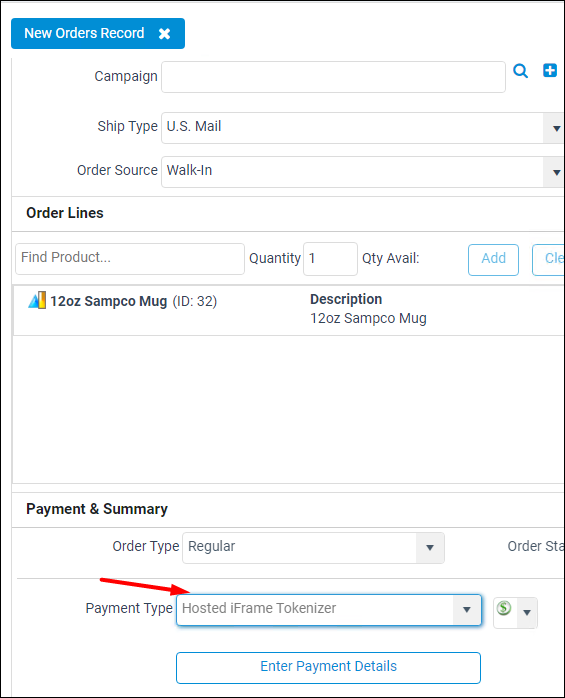The height and width of the screenshot is (698, 565).
Task: Click the green dollar sign payment icon
Action: pyautogui.click(x=504, y=608)
